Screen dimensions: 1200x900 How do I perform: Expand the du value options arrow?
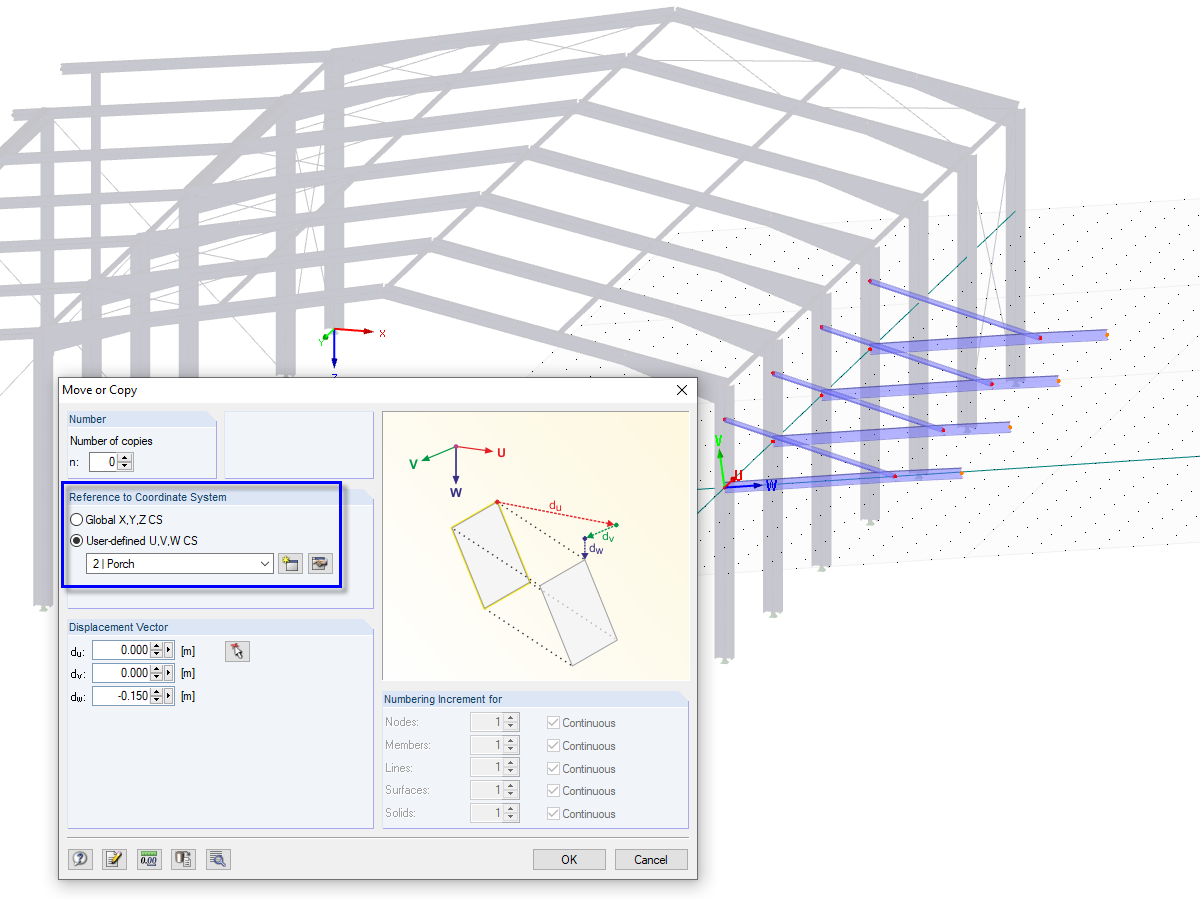[x=170, y=650]
